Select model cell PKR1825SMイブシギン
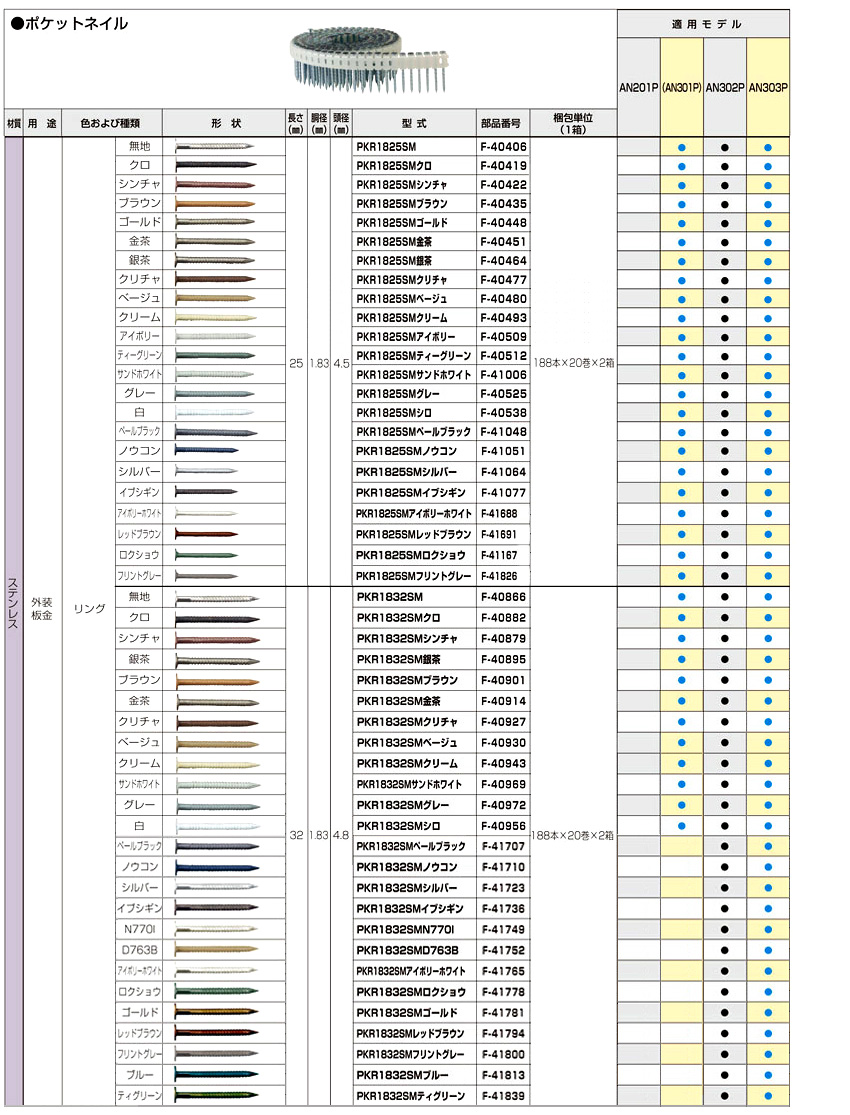The height and width of the screenshot is (1115, 850). [415, 492]
